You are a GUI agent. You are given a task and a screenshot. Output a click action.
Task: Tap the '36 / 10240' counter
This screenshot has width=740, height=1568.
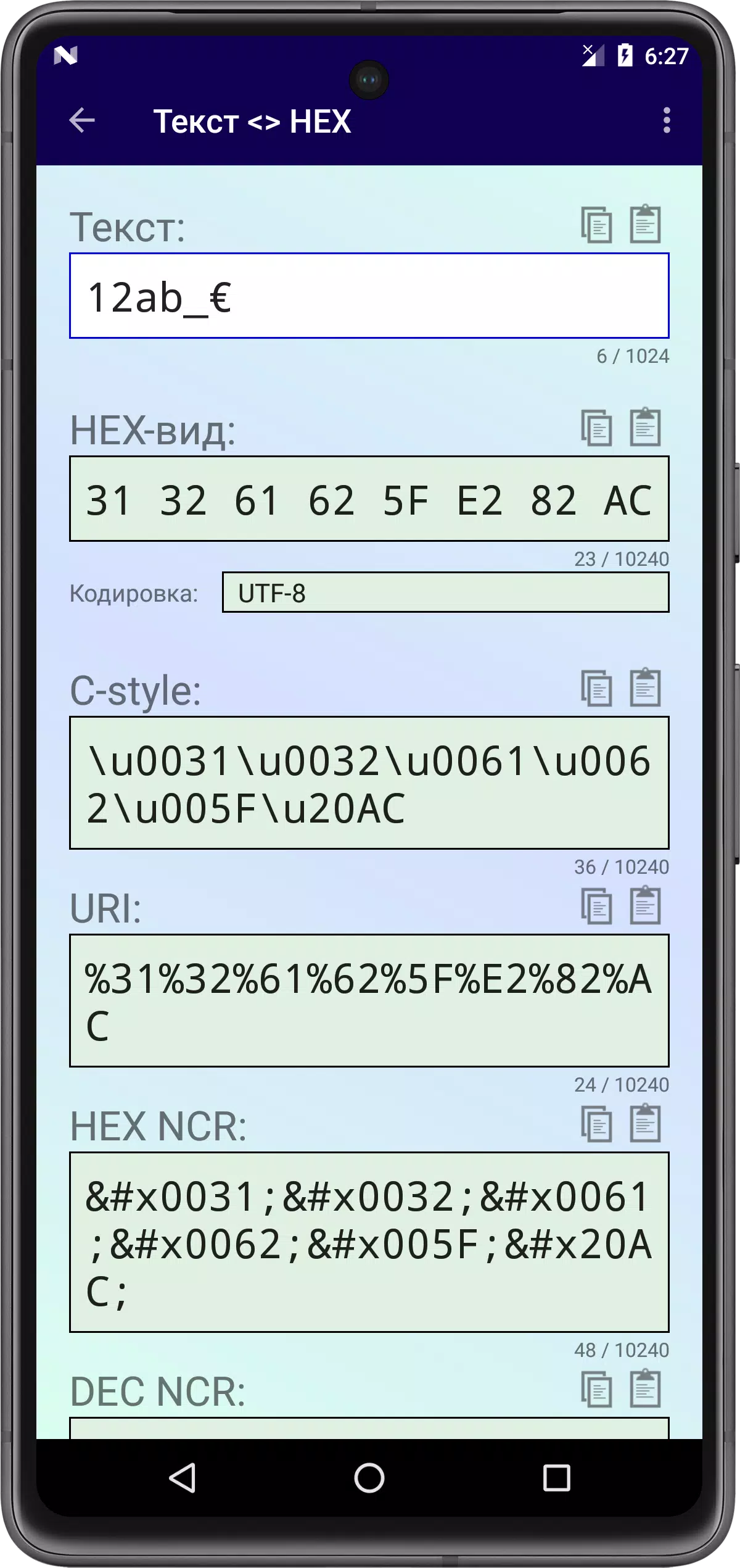click(622, 867)
